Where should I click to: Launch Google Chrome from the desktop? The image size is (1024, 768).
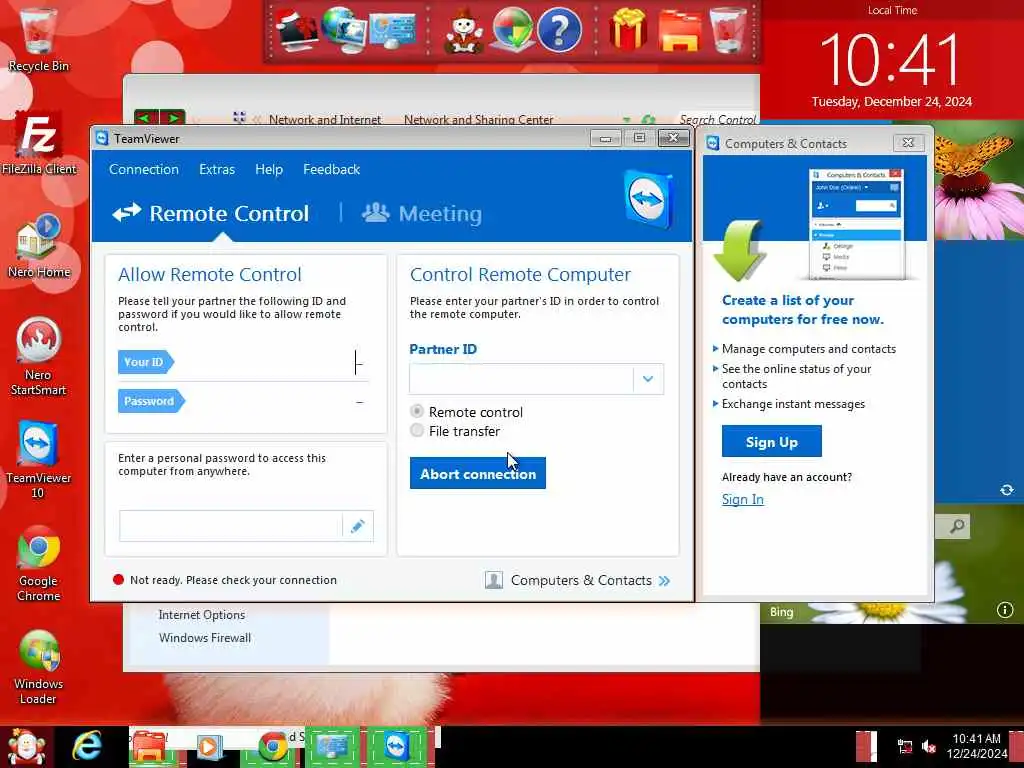coord(38,563)
